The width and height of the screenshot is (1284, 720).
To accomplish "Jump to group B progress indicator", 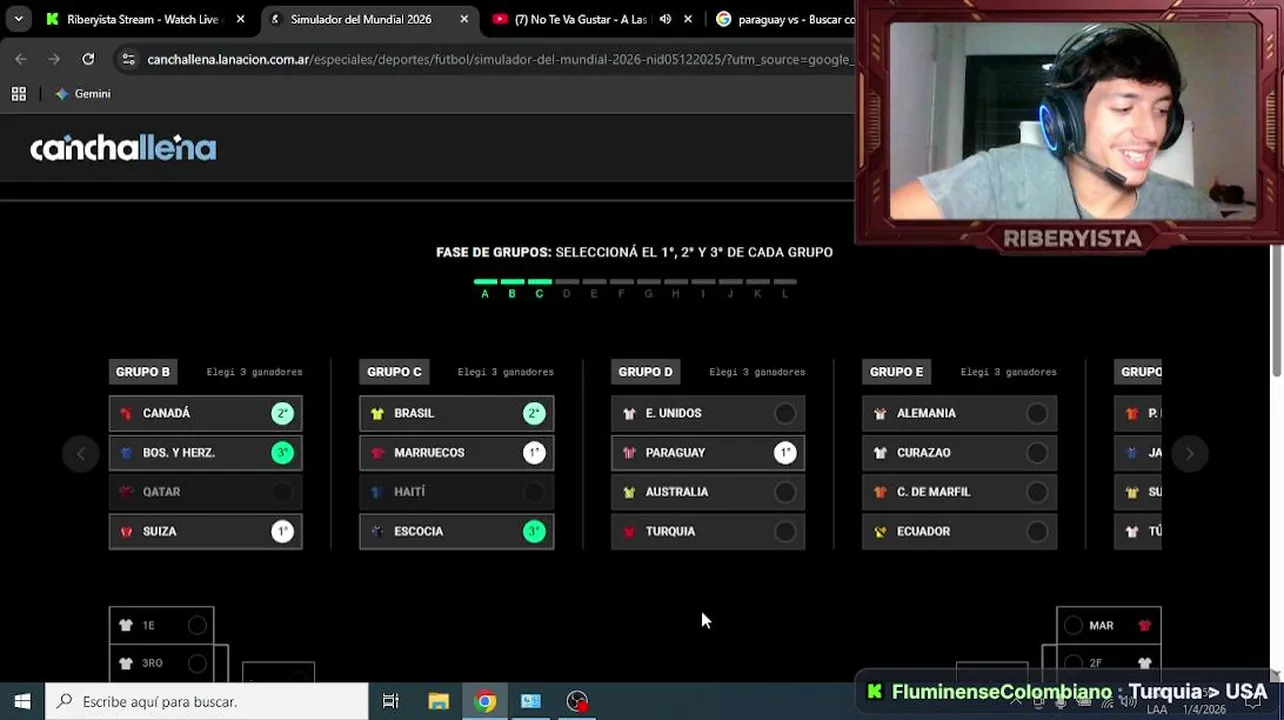I will coord(512,288).
